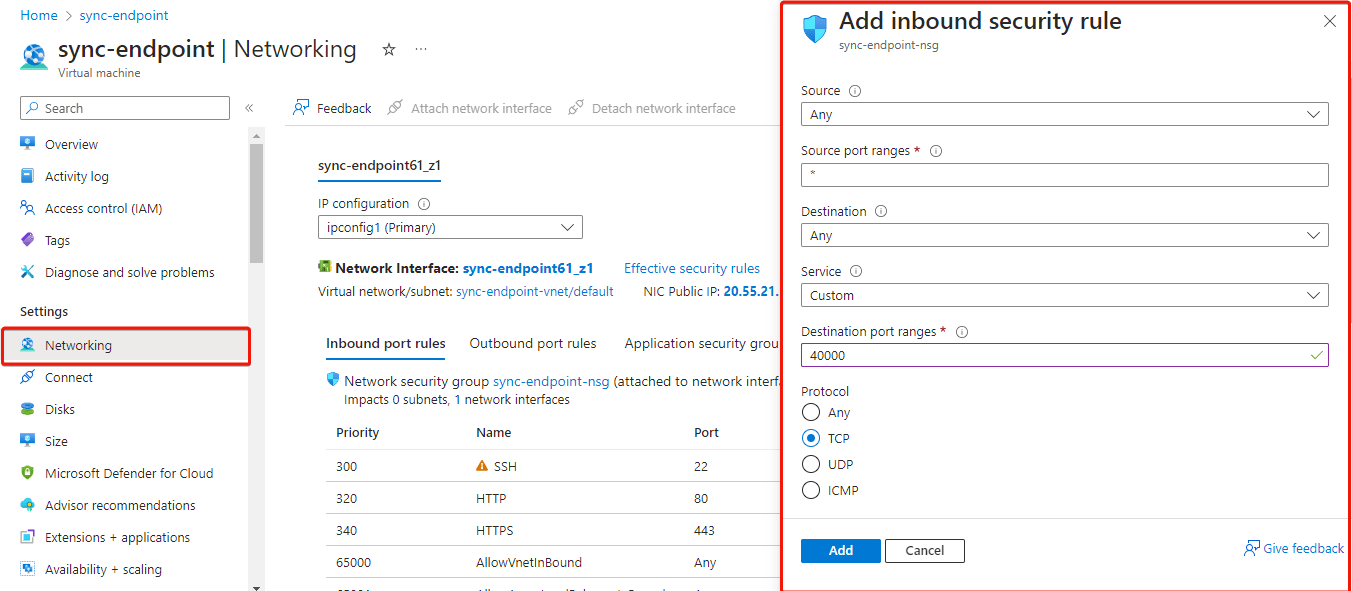This screenshot has height=591, width=1352.
Task: Click the Priority column header
Action: tap(358, 433)
